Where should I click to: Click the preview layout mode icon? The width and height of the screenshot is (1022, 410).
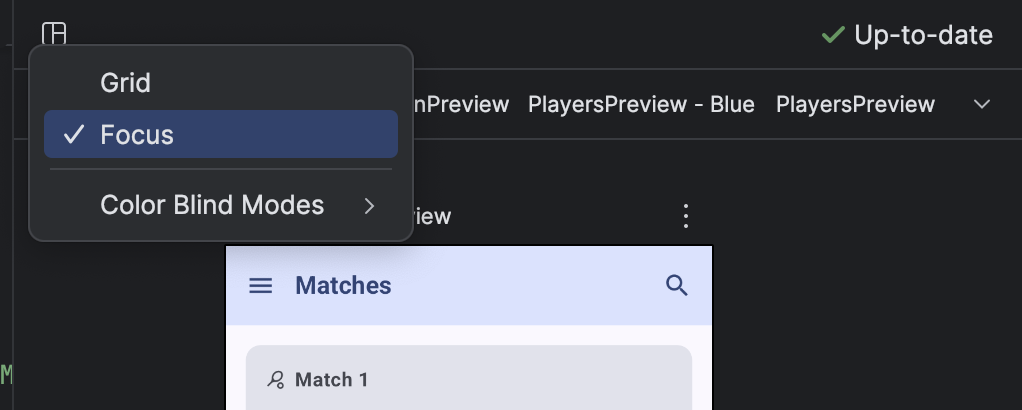pyautogui.click(x=54, y=34)
